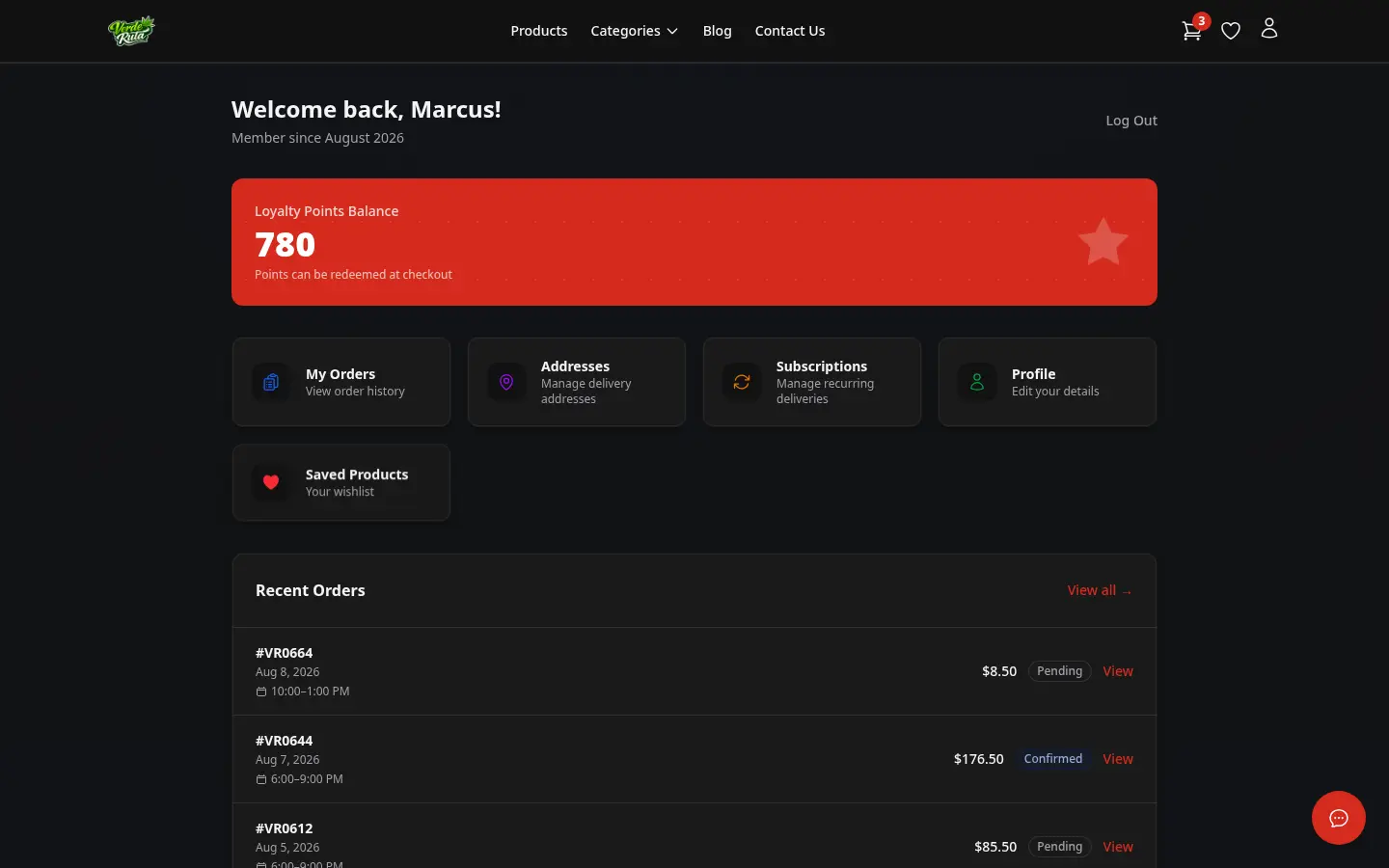Click the Verde Ruta logo
This screenshot has width=1389, height=868.
point(131,31)
